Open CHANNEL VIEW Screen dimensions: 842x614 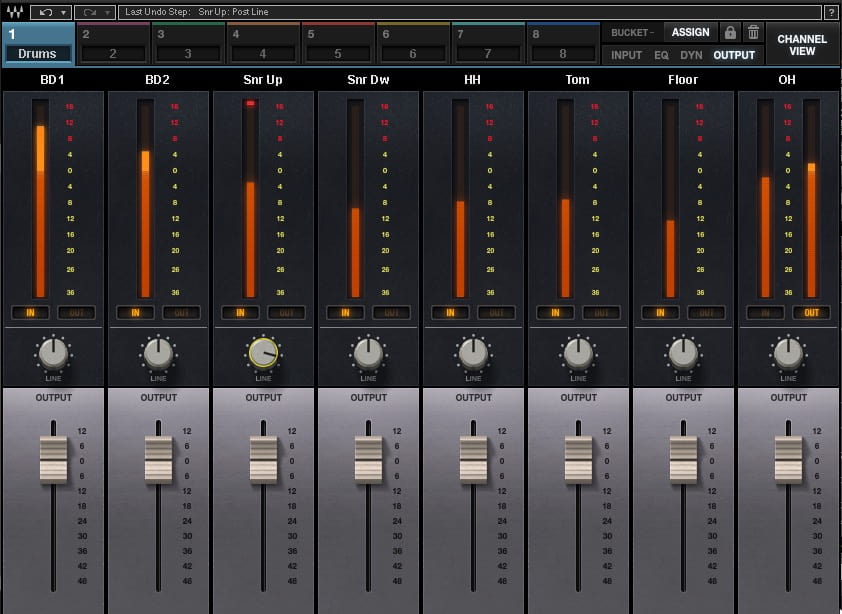(x=801, y=45)
